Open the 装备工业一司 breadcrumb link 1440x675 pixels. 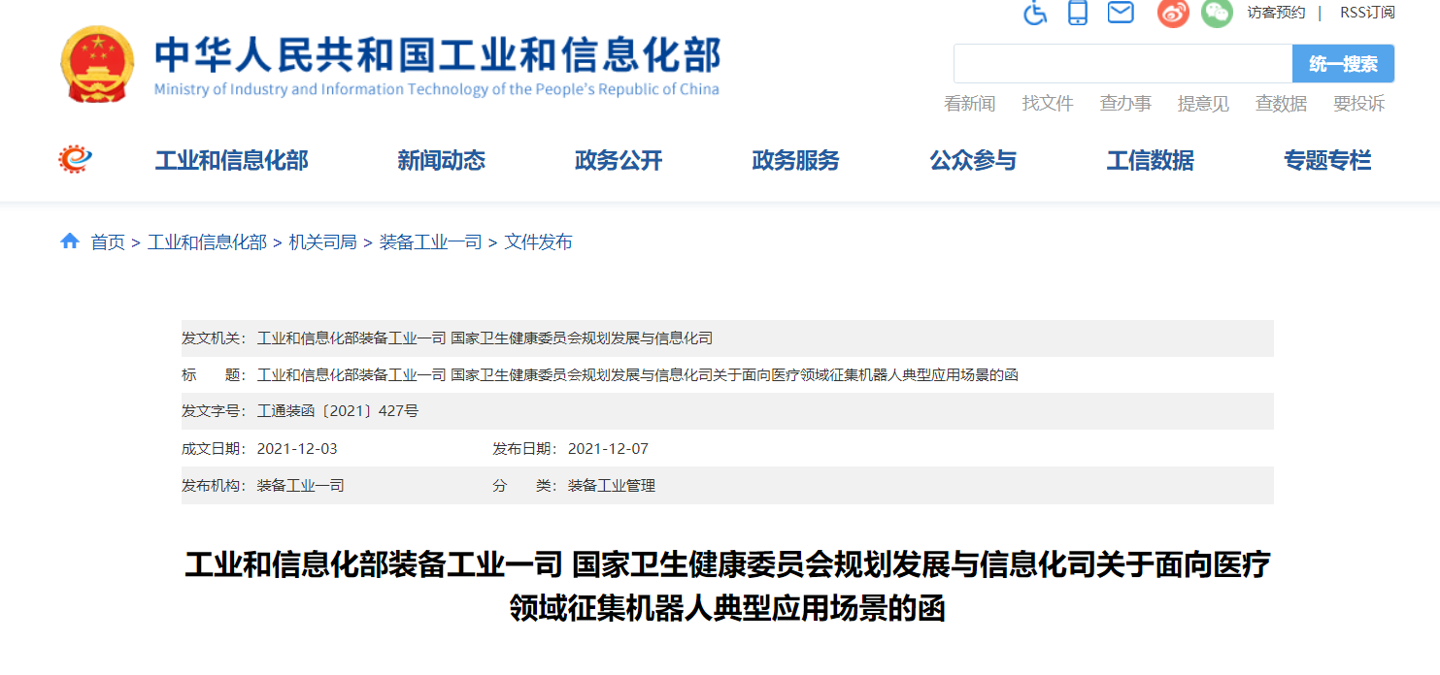[431, 241]
